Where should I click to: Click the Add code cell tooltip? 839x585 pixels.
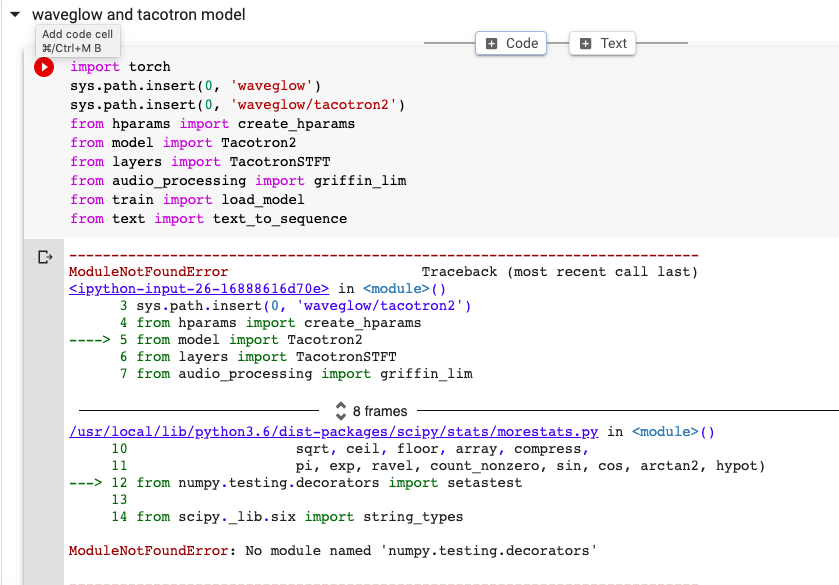[x=77, y=42]
